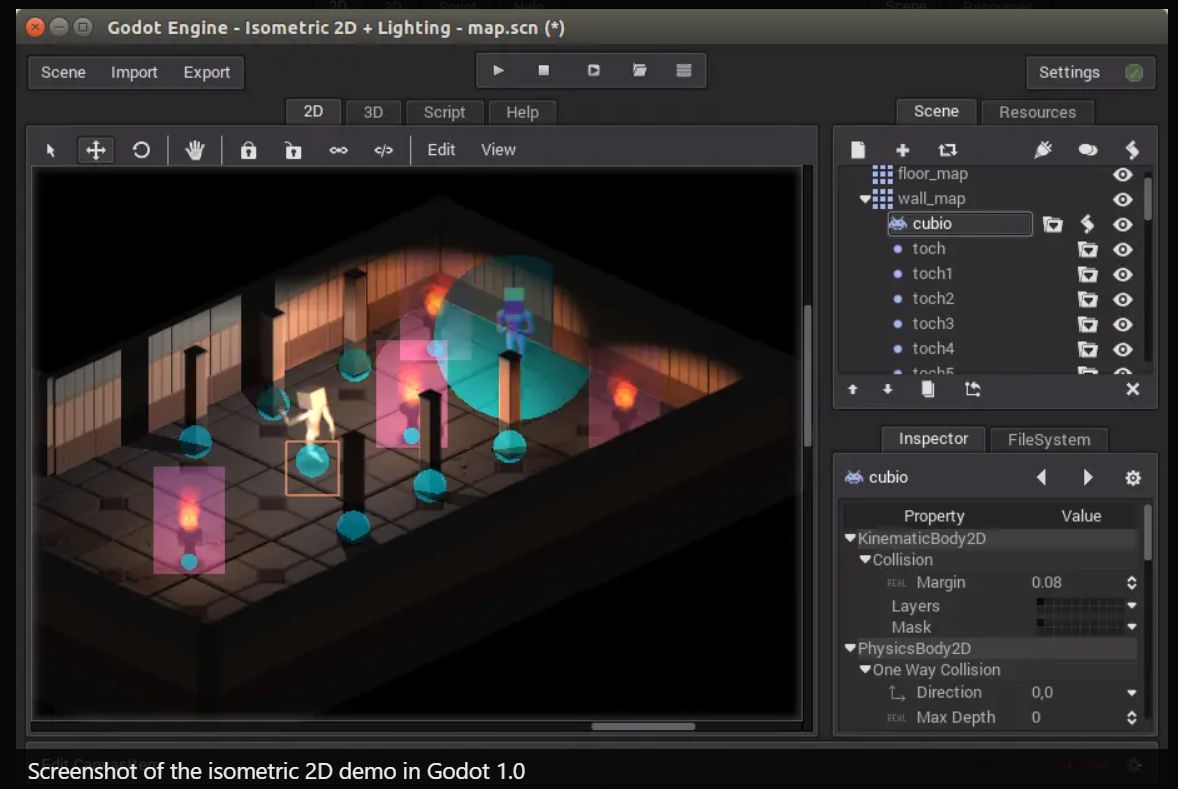Select the Move tool in viewport toolbar
The image size is (1178, 789).
[96, 150]
